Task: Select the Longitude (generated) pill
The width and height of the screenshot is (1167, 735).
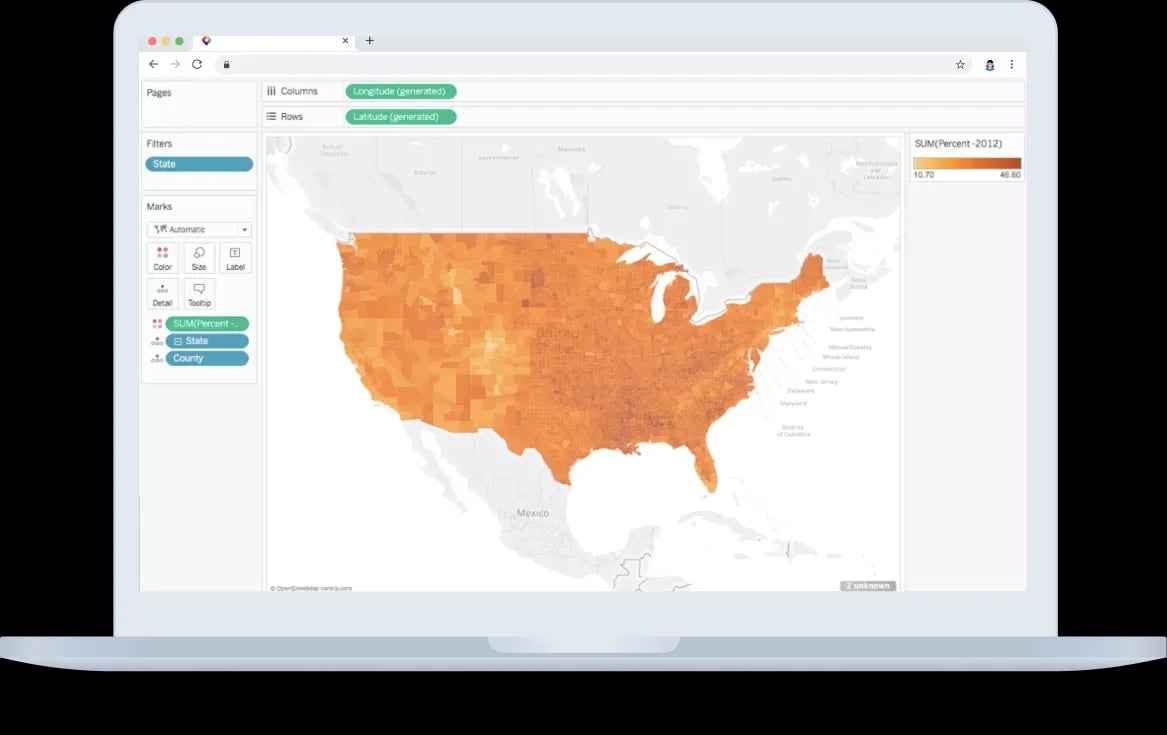Action: (x=400, y=91)
